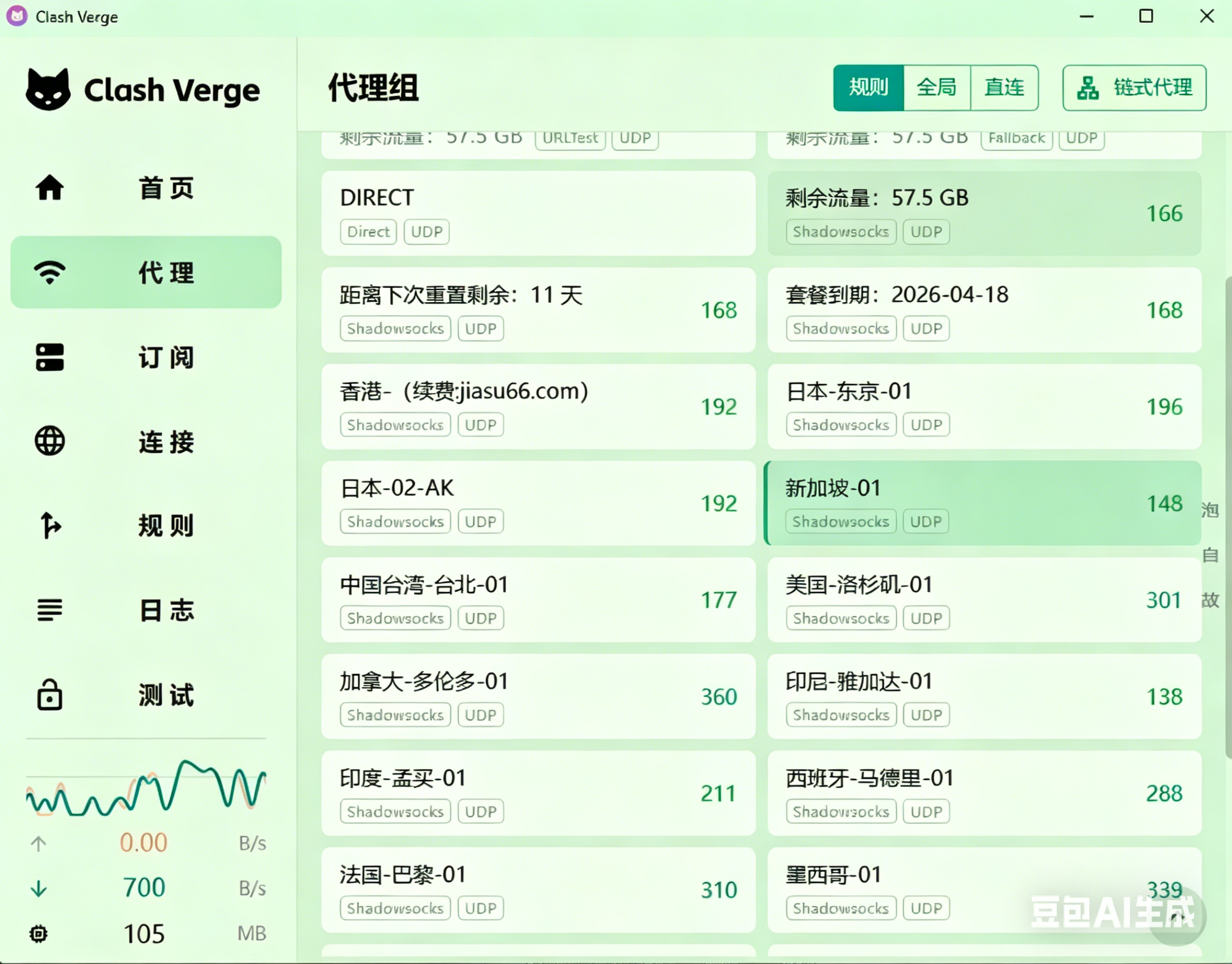Click the subscription server icon
The width and height of the screenshot is (1232, 964).
tap(49, 357)
